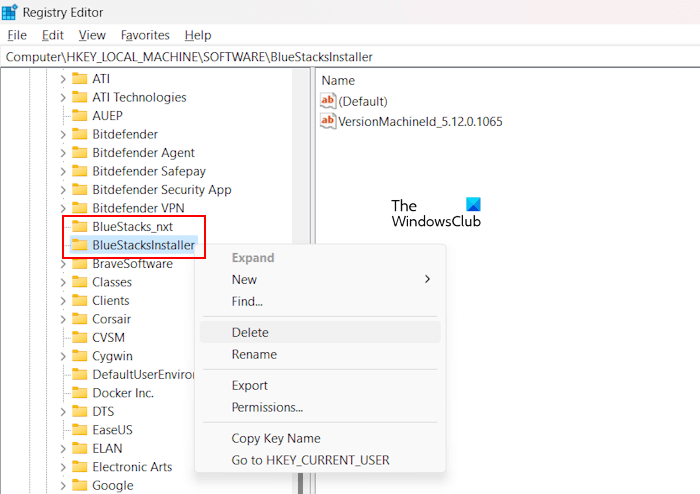Image resolution: width=700 pixels, height=494 pixels.
Task: Open the Favorites menu
Action: tap(145, 35)
